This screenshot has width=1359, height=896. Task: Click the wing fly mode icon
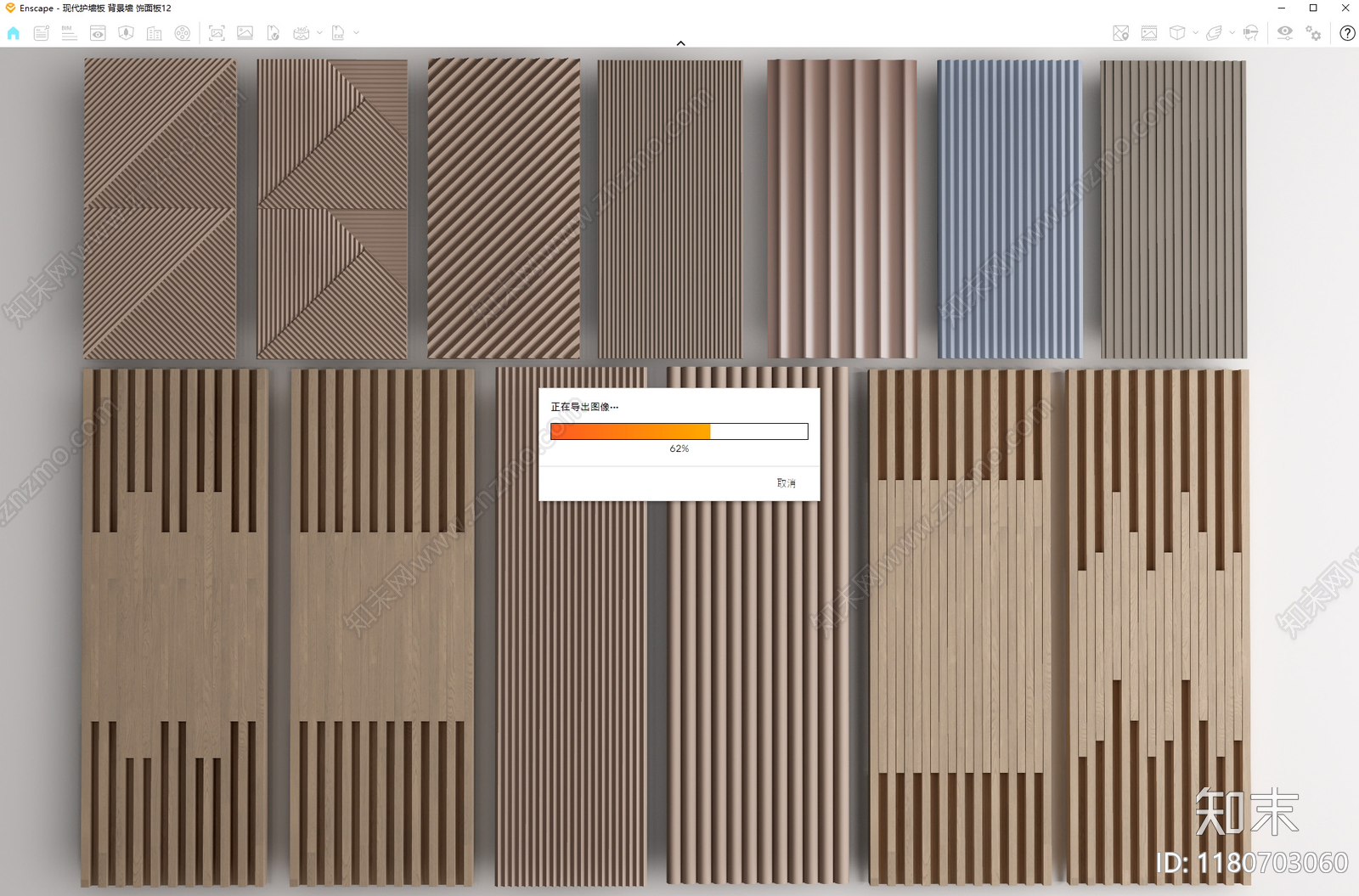(1214, 33)
